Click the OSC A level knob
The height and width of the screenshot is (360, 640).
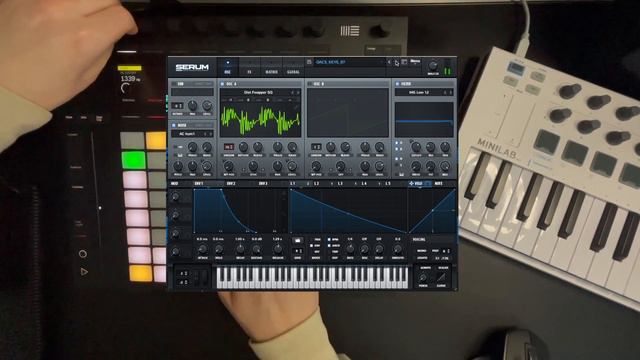coord(292,166)
